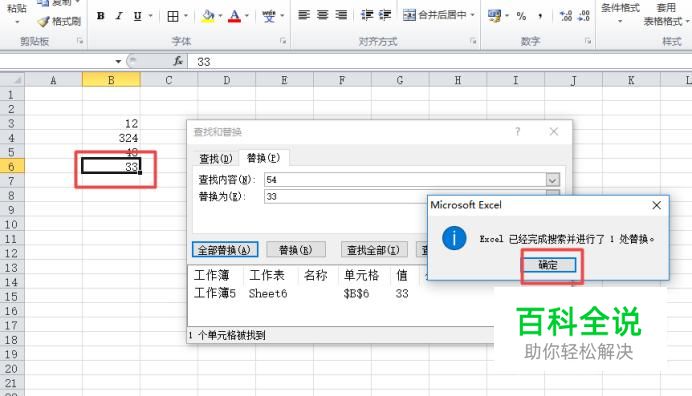Image resolution: width=692 pixels, height=396 pixels.
Task: Toggle italic formatting
Action: (x=119, y=16)
